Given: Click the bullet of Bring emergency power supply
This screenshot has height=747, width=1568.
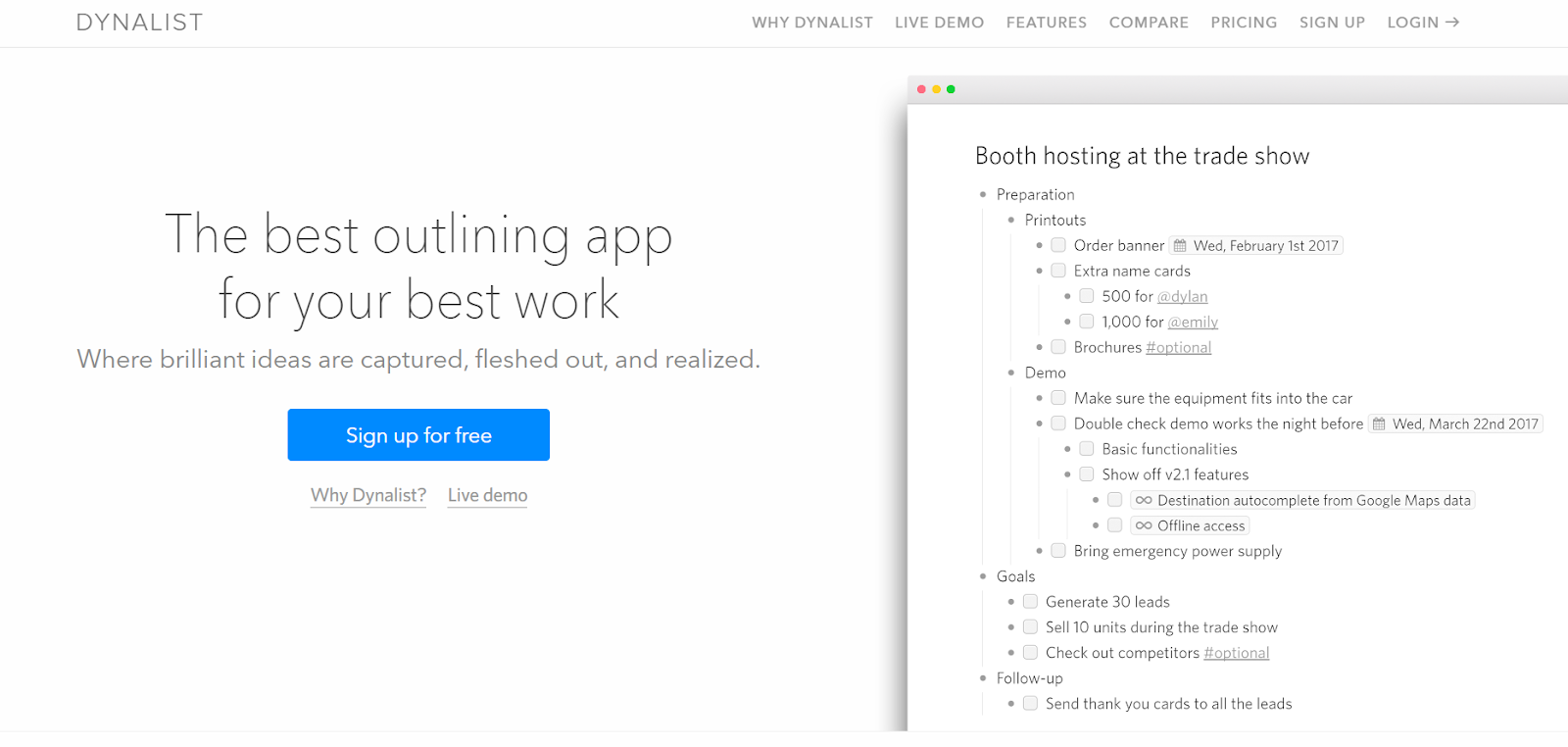Looking at the screenshot, I should coord(1040,552).
